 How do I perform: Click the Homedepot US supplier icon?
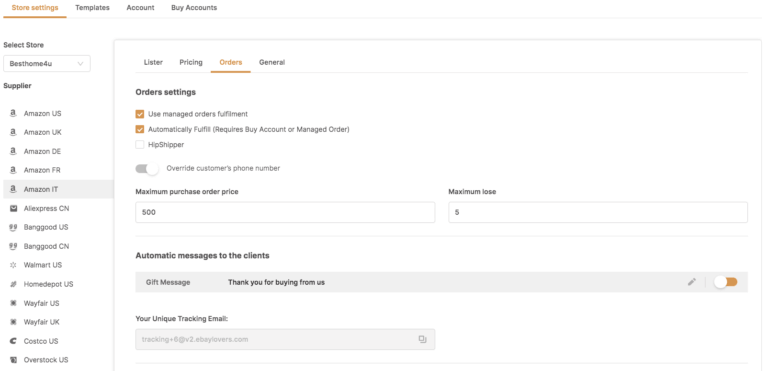(13, 284)
